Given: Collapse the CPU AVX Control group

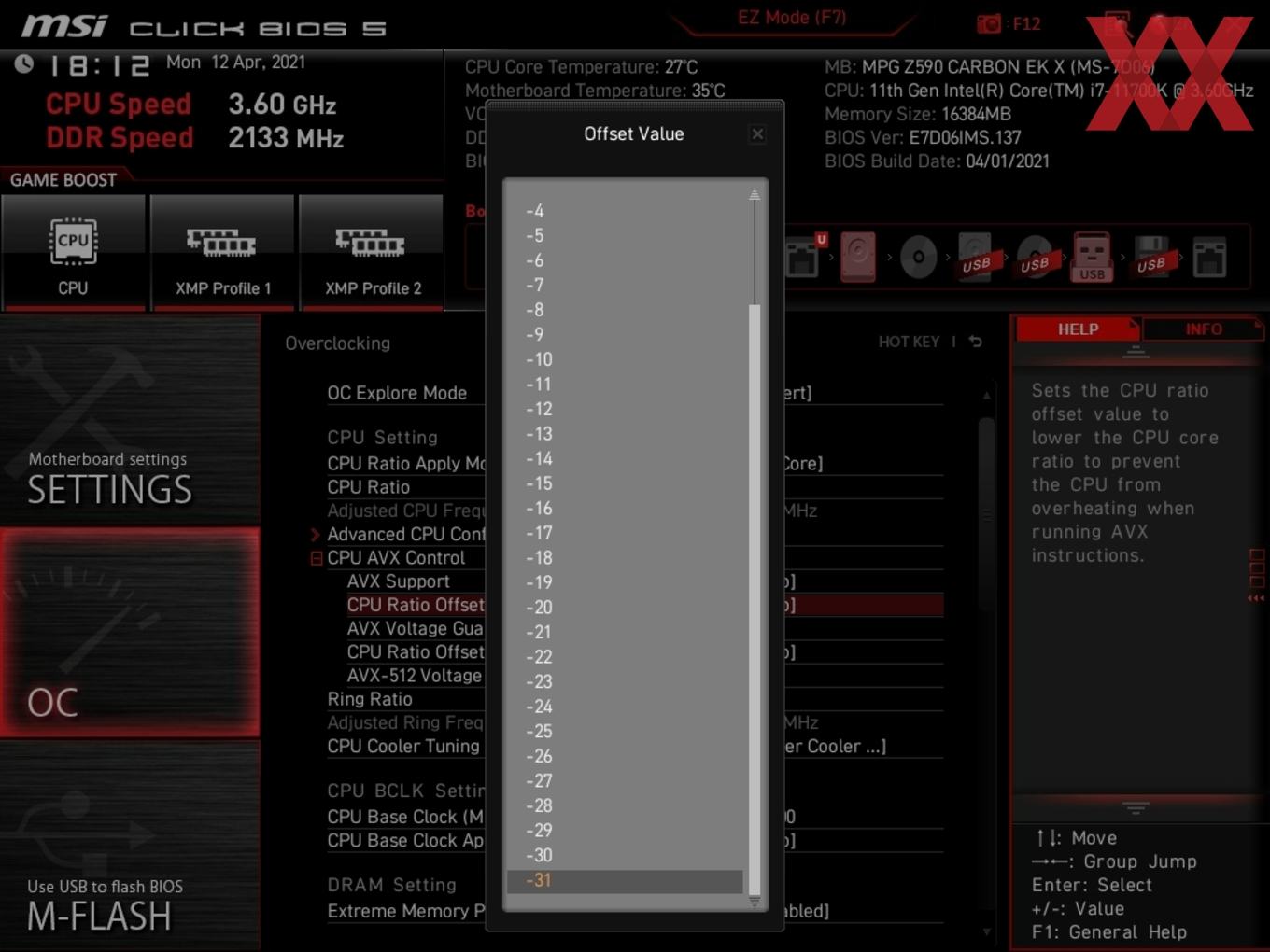Looking at the screenshot, I should (x=316, y=558).
